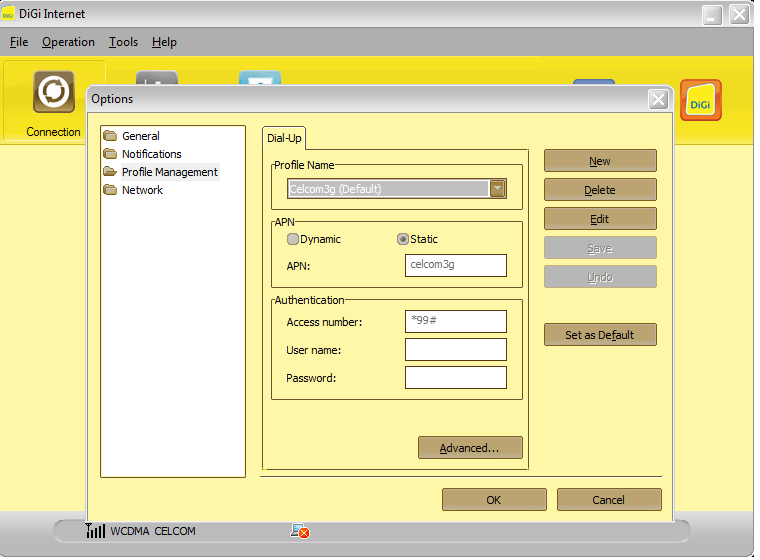Open the Help menu
This screenshot has height=560, width=760.
click(x=164, y=42)
